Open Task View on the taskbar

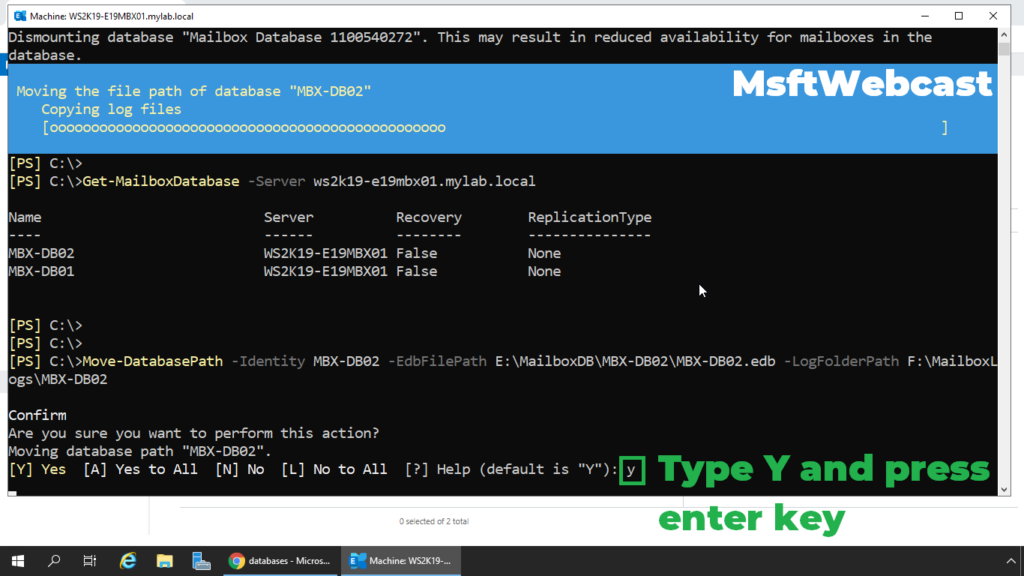pos(89,561)
